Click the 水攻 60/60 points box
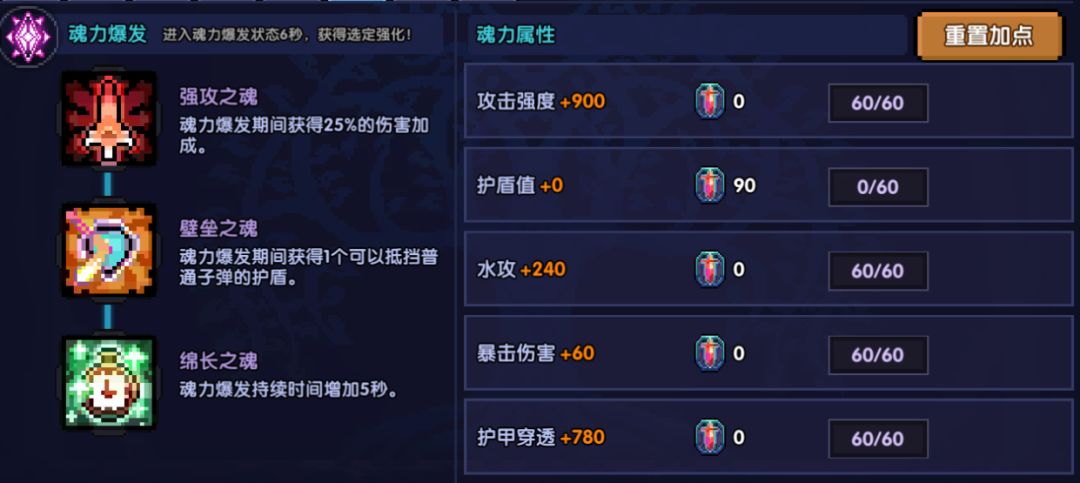Image resolution: width=1080 pixels, height=483 pixels. (878, 271)
